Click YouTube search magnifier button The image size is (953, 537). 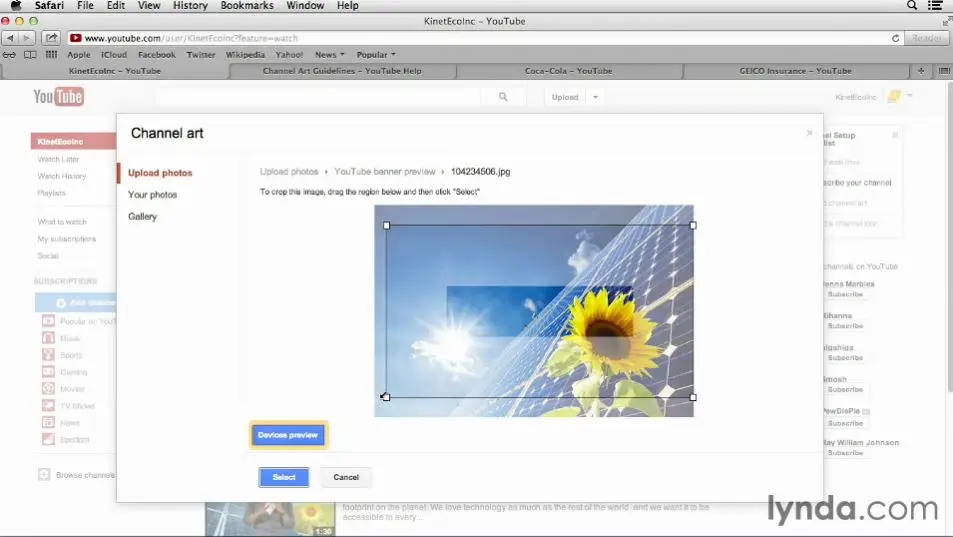[x=503, y=97]
